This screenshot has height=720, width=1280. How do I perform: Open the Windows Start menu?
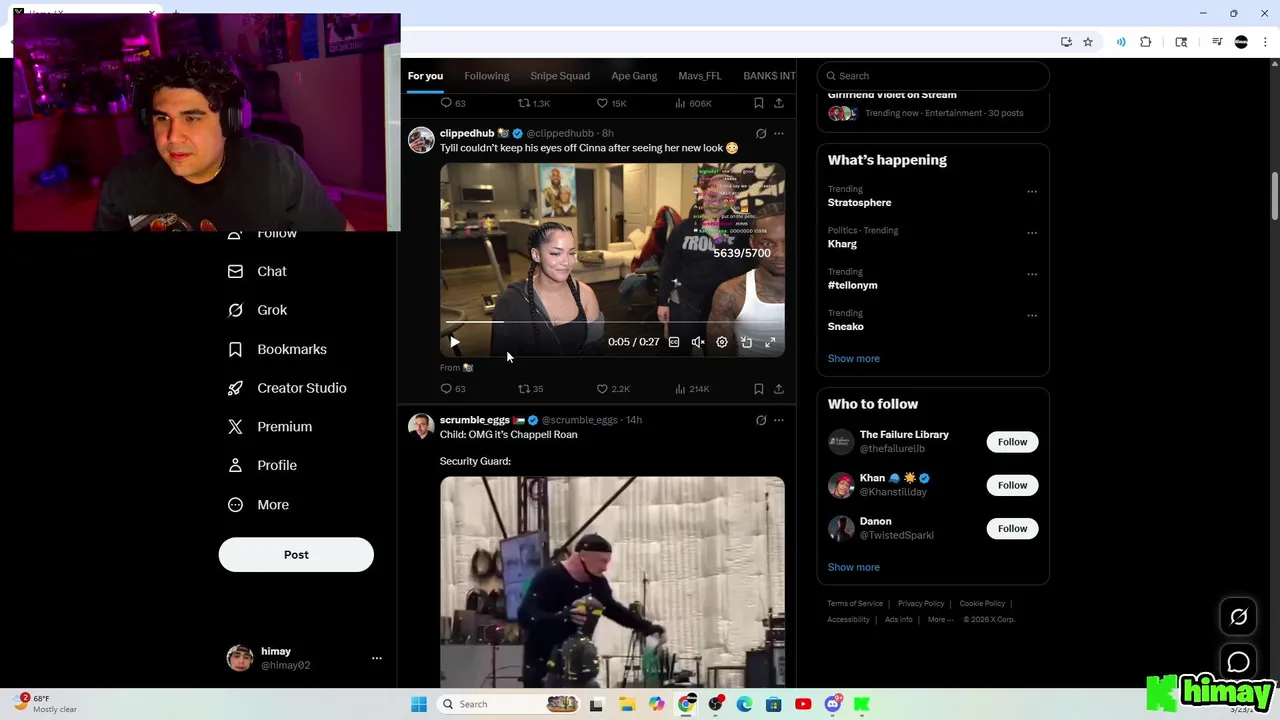tap(419, 704)
